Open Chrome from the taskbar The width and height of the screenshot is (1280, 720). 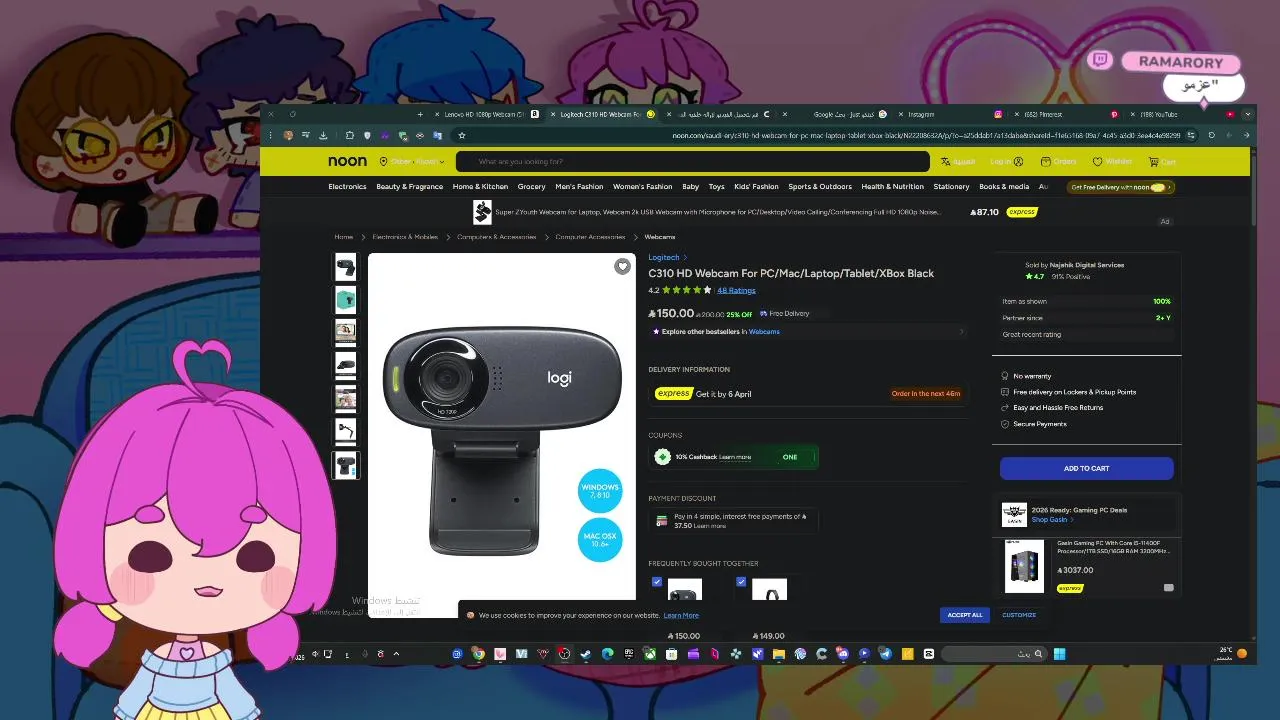[478, 654]
